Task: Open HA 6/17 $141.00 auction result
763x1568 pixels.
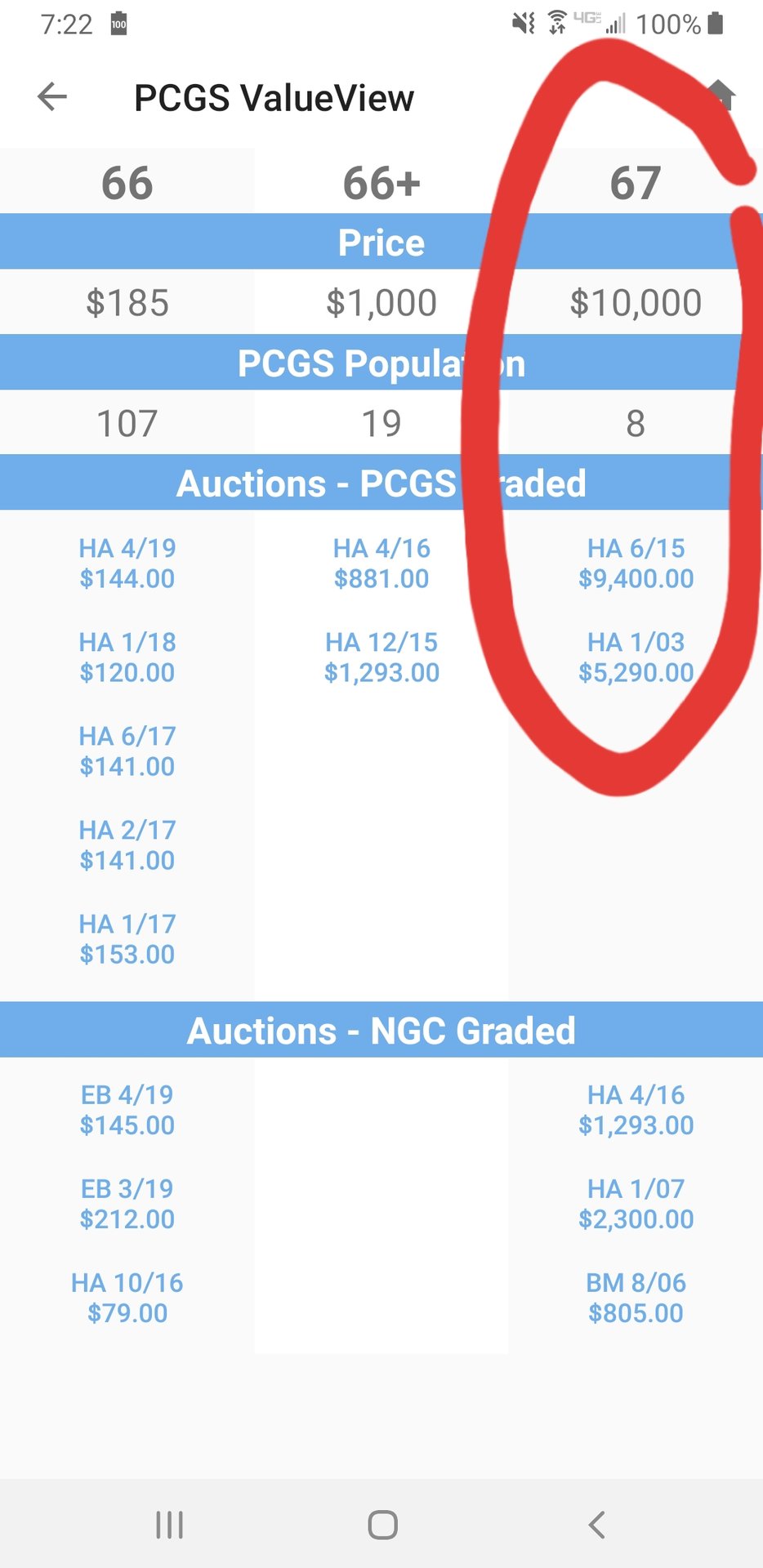Action: pyautogui.click(x=127, y=751)
